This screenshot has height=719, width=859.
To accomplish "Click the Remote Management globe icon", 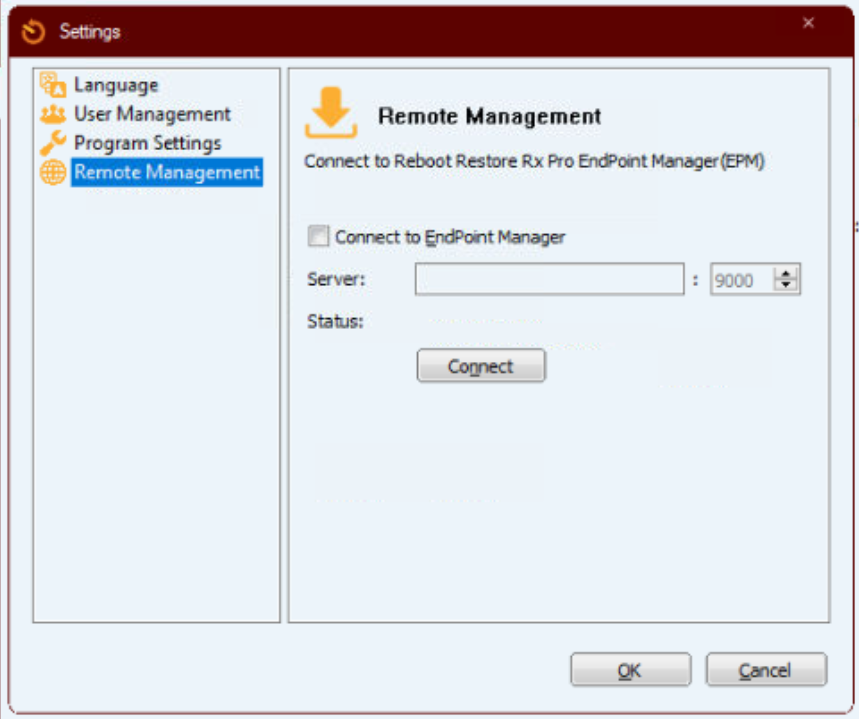I will point(53,172).
